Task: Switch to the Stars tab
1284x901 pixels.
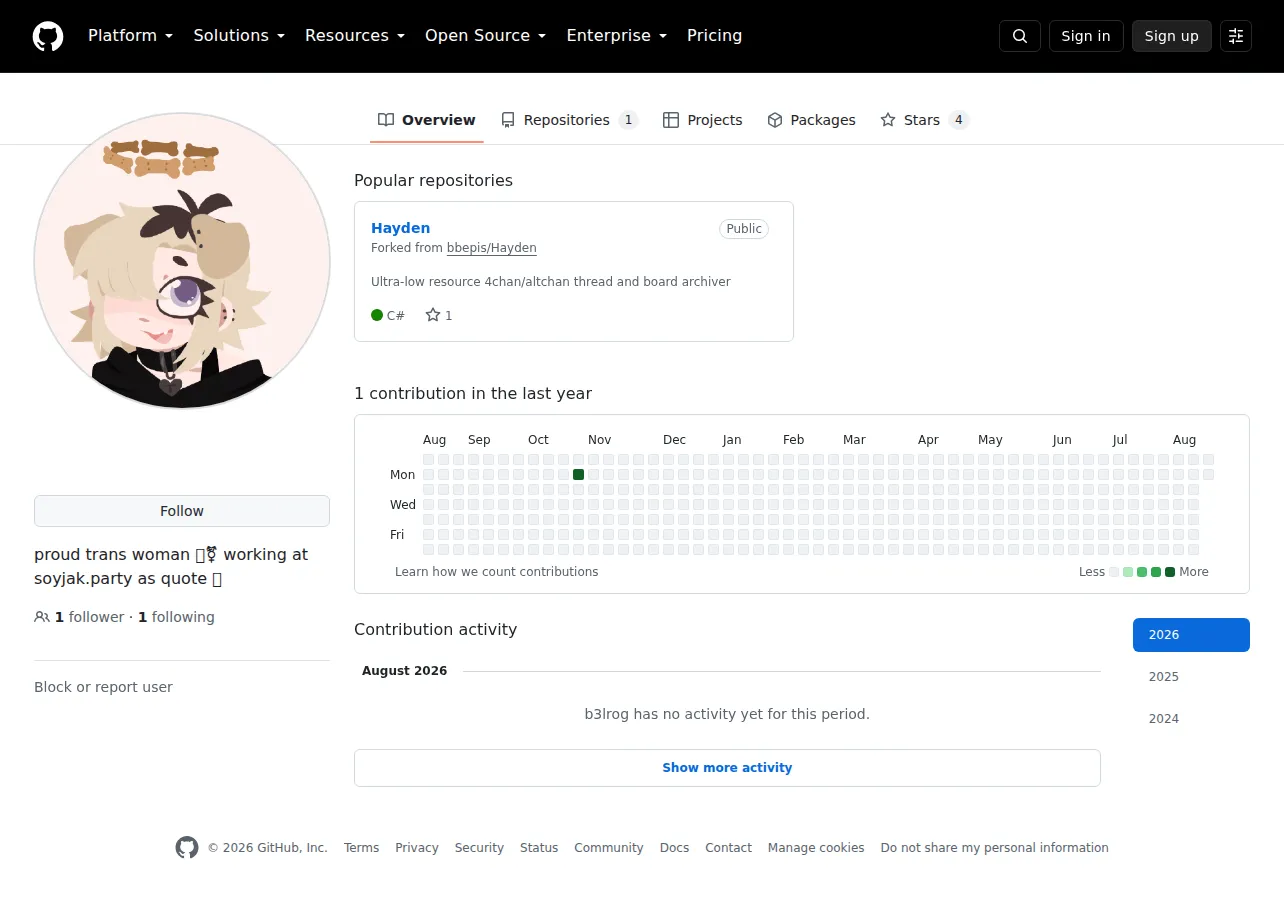Action: (925, 120)
